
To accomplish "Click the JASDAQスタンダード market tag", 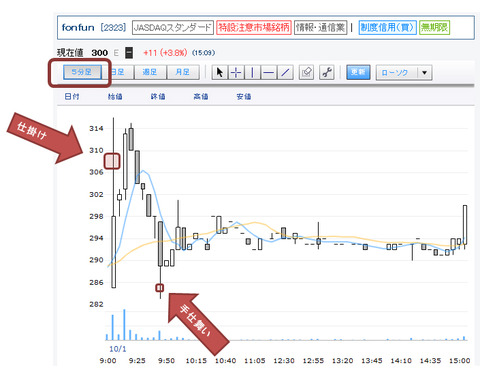I will (x=173, y=27).
